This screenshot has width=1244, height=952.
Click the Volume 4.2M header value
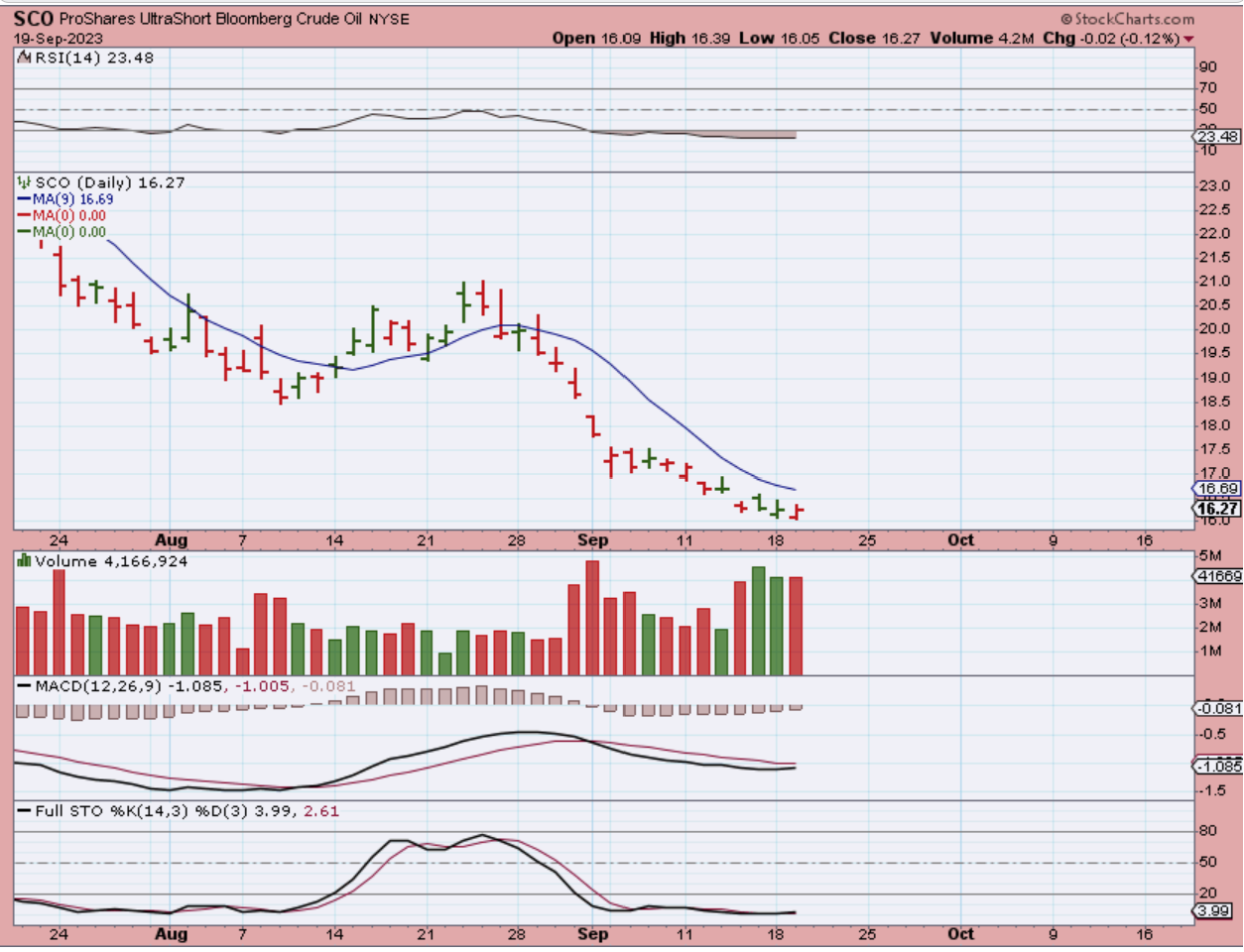coord(981,38)
